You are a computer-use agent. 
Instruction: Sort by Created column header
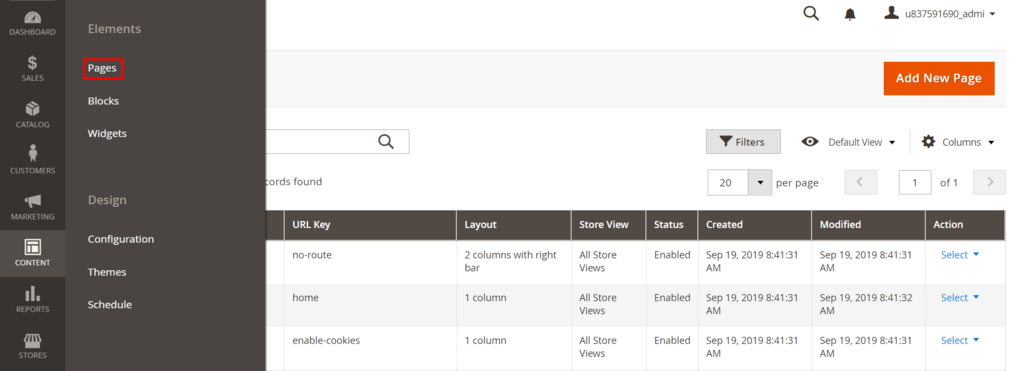coord(754,225)
